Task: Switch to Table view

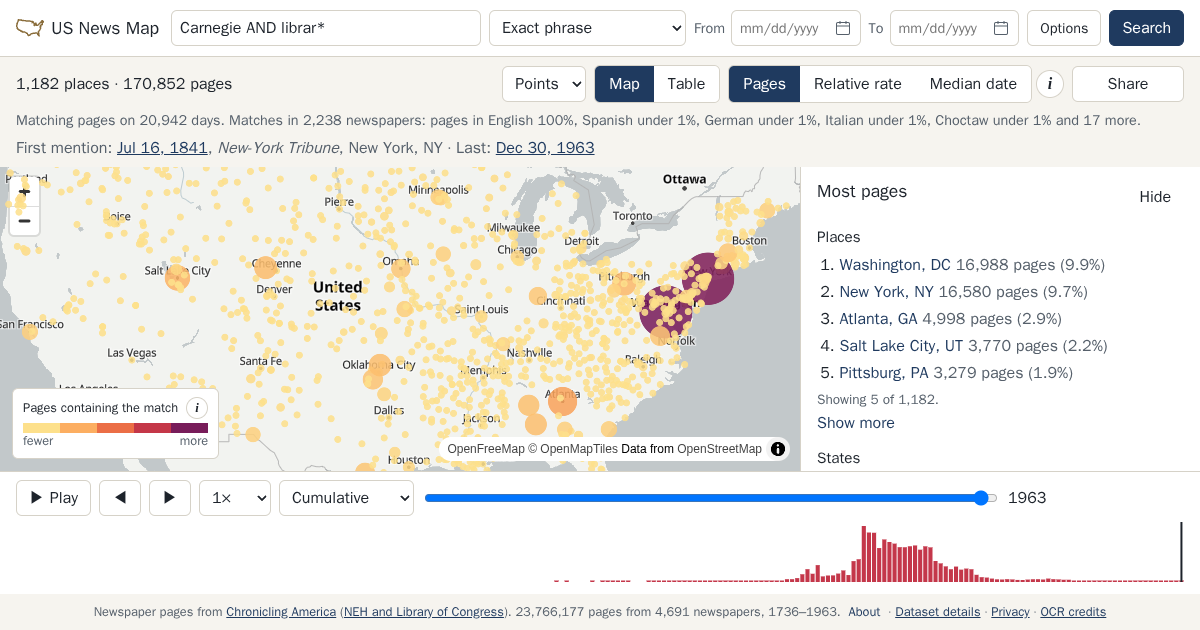Action: [686, 84]
